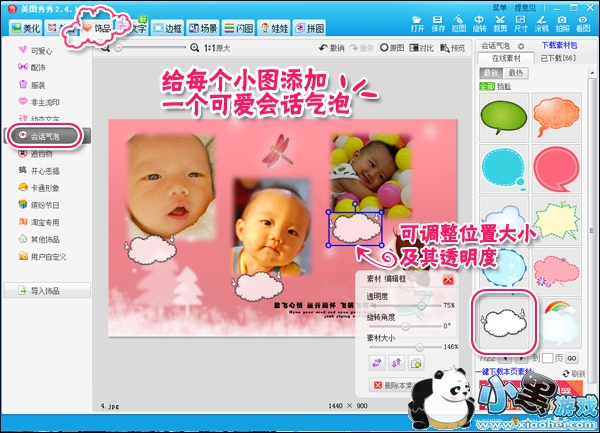
Task: Switch to the 已下载 tab
Action: [558, 58]
